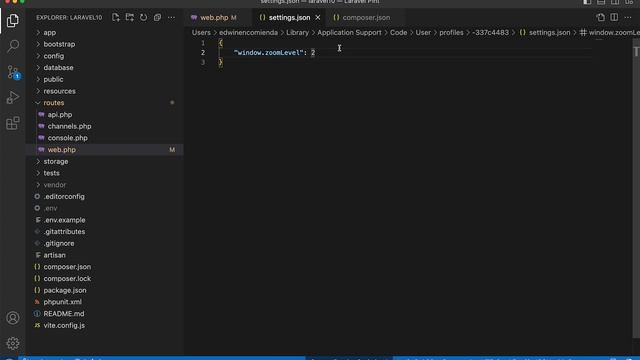Switch to the composer.json tab
Screen dimensions: 640x360
click(362, 18)
